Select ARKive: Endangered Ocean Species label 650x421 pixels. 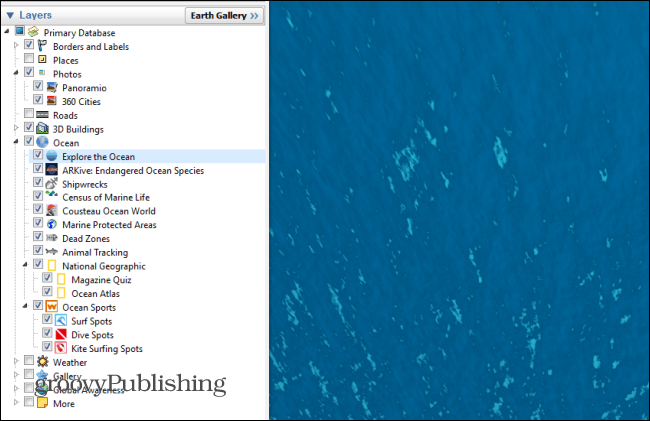[x=133, y=170]
